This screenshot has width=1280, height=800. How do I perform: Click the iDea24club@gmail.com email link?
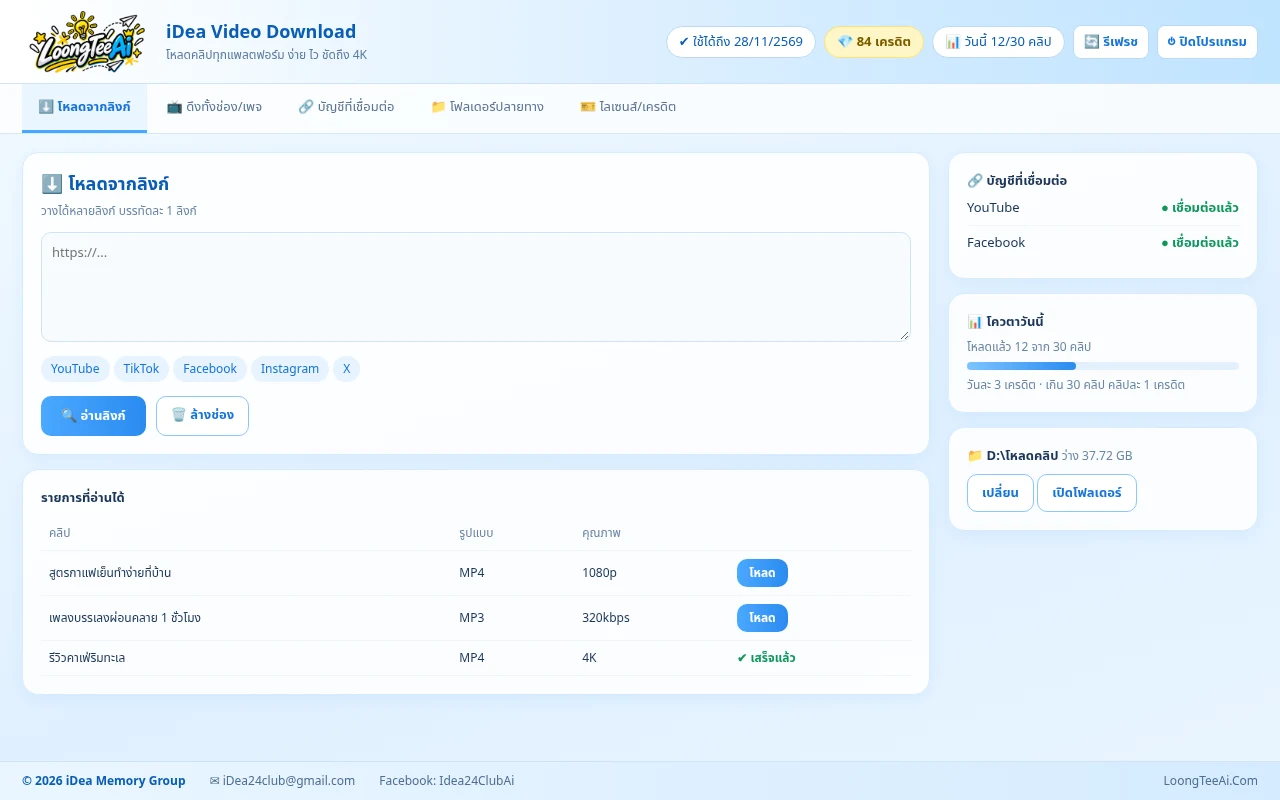coord(288,781)
